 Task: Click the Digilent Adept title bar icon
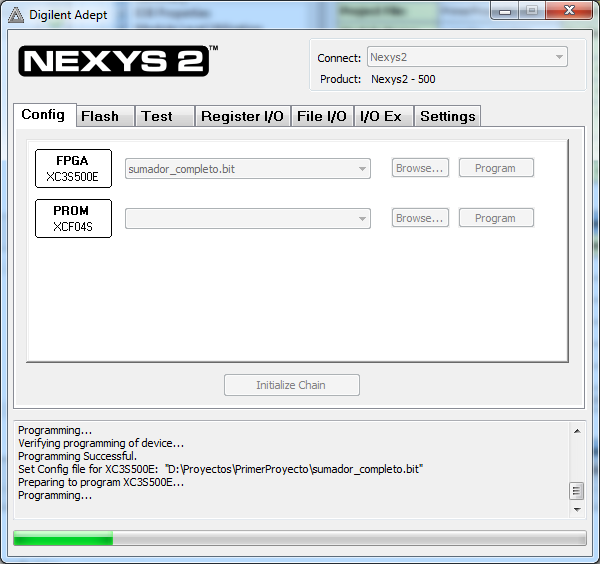tap(16, 15)
